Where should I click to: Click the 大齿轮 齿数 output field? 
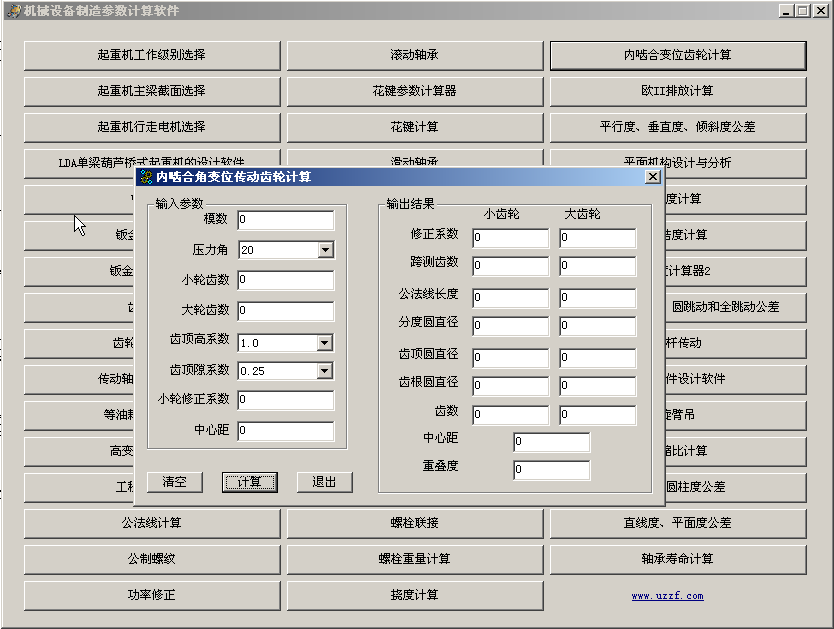tap(598, 415)
